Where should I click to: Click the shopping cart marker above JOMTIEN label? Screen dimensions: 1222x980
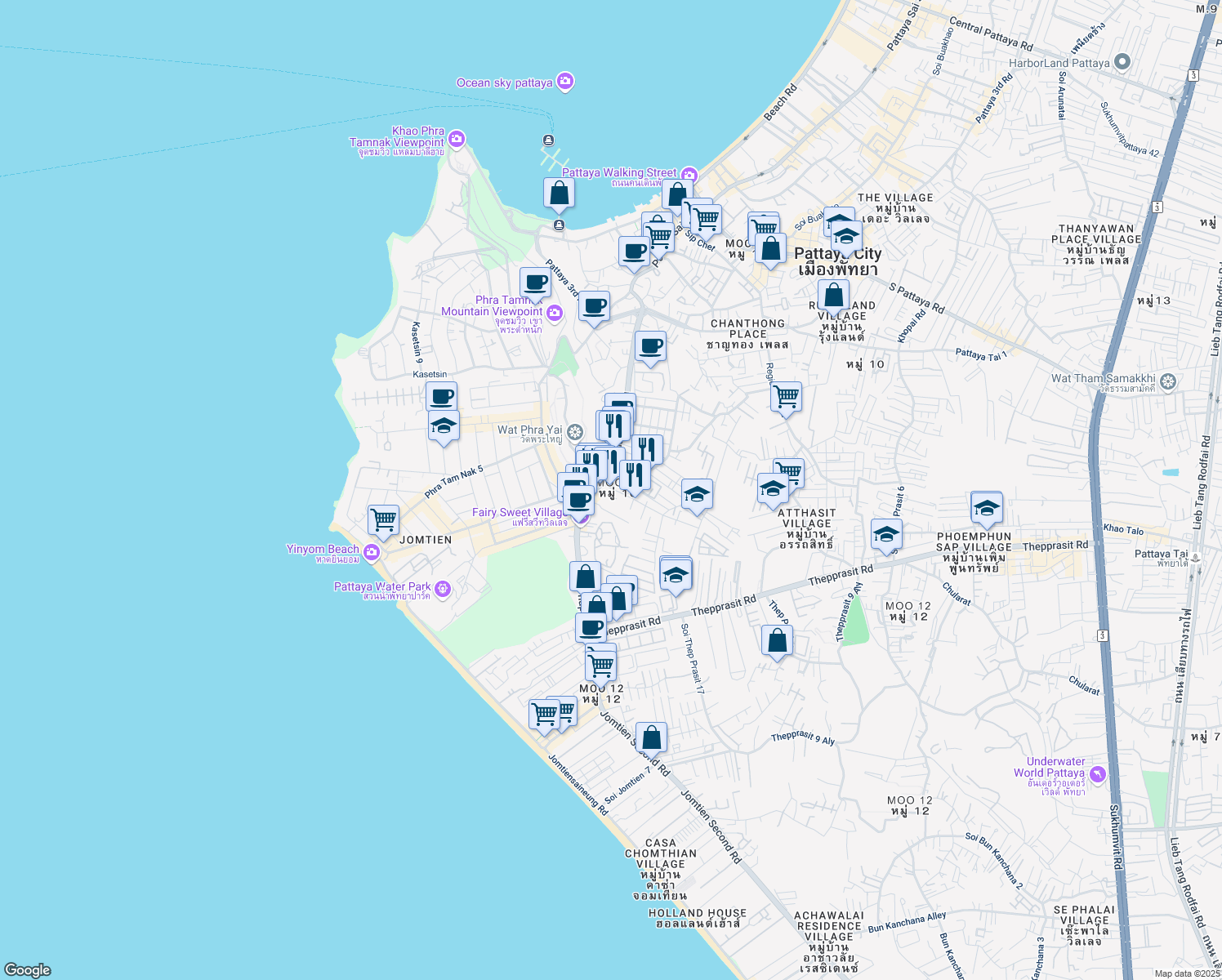pyautogui.click(x=383, y=519)
